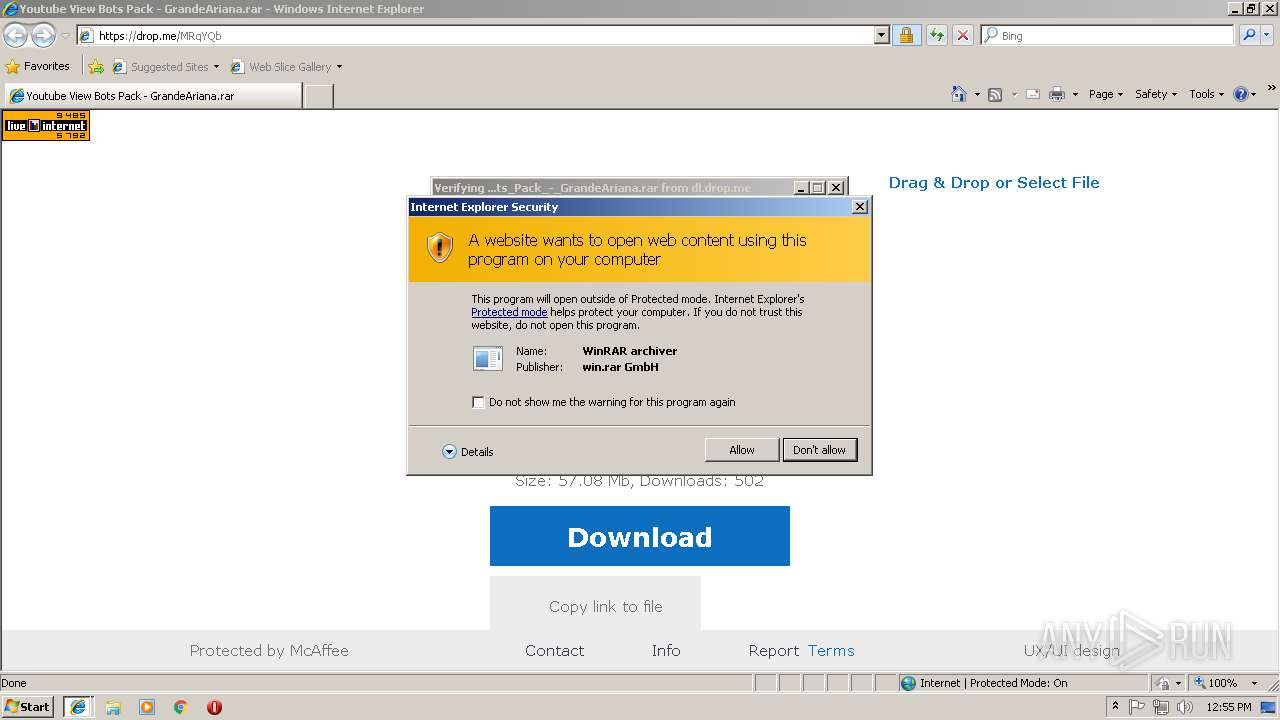Image resolution: width=1280 pixels, height=720 pixels.
Task: Click the Info footer link
Action: (666, 650)
